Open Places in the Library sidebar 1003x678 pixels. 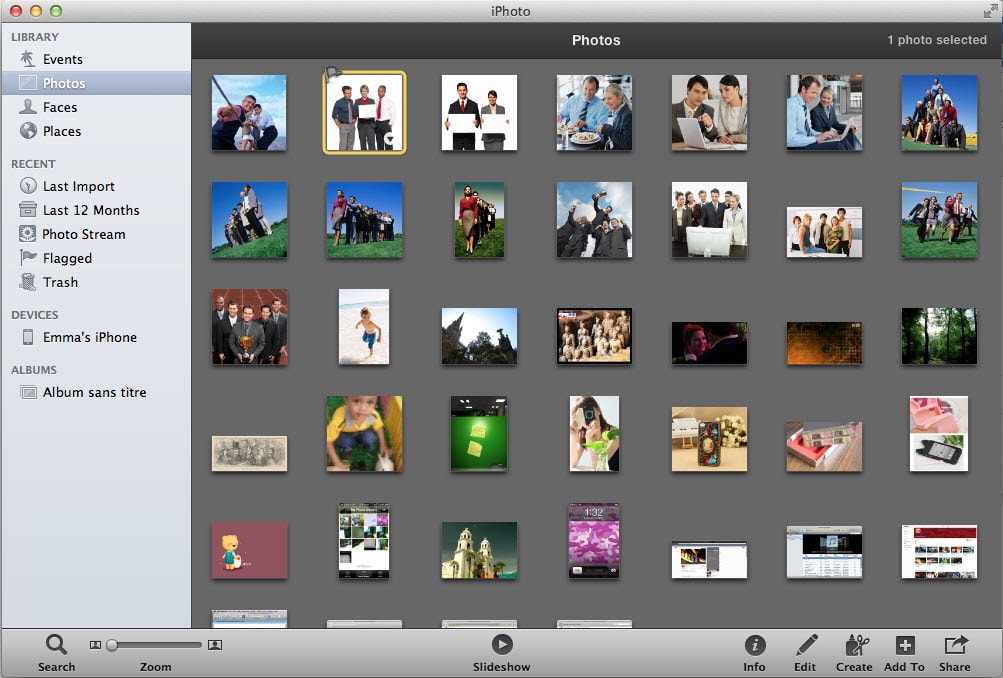[x=62, y=131]
